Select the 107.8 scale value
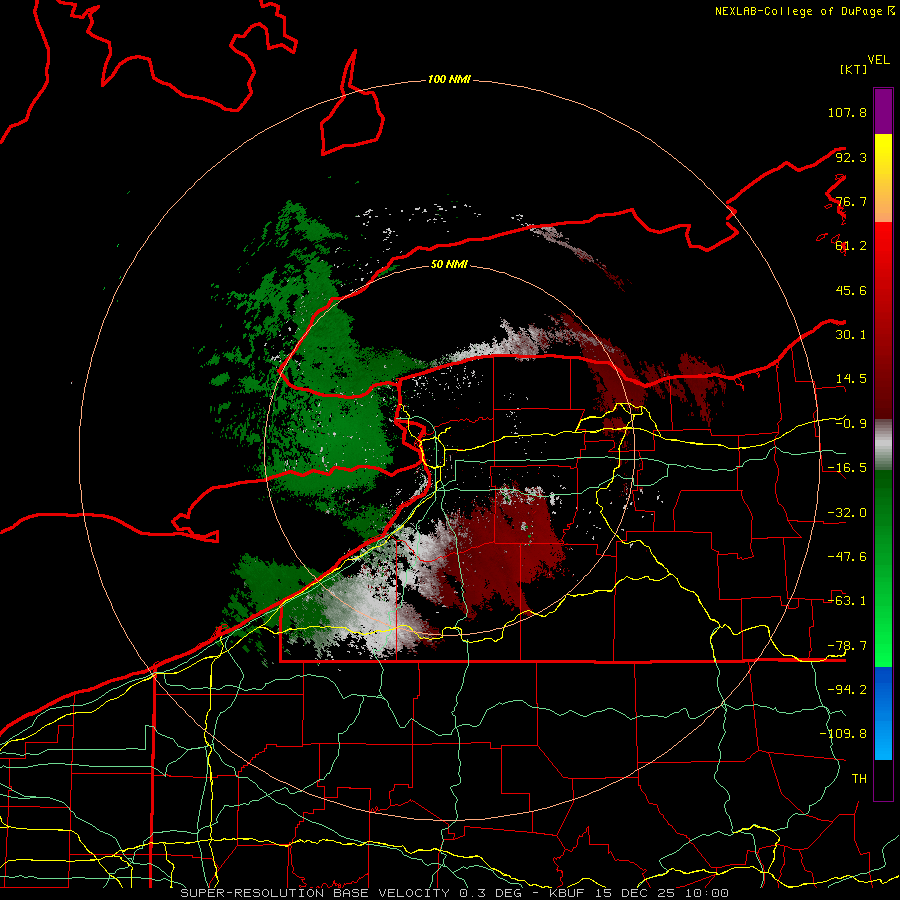900x900 pixels. pos(847,112)
